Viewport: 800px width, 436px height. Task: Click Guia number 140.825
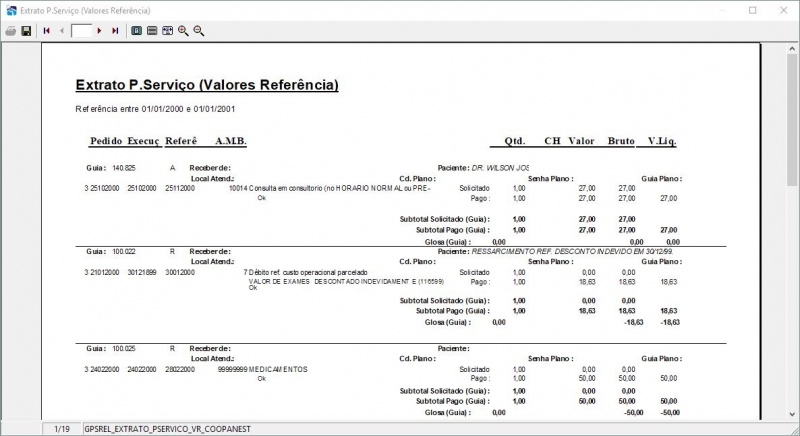point(124,168)
